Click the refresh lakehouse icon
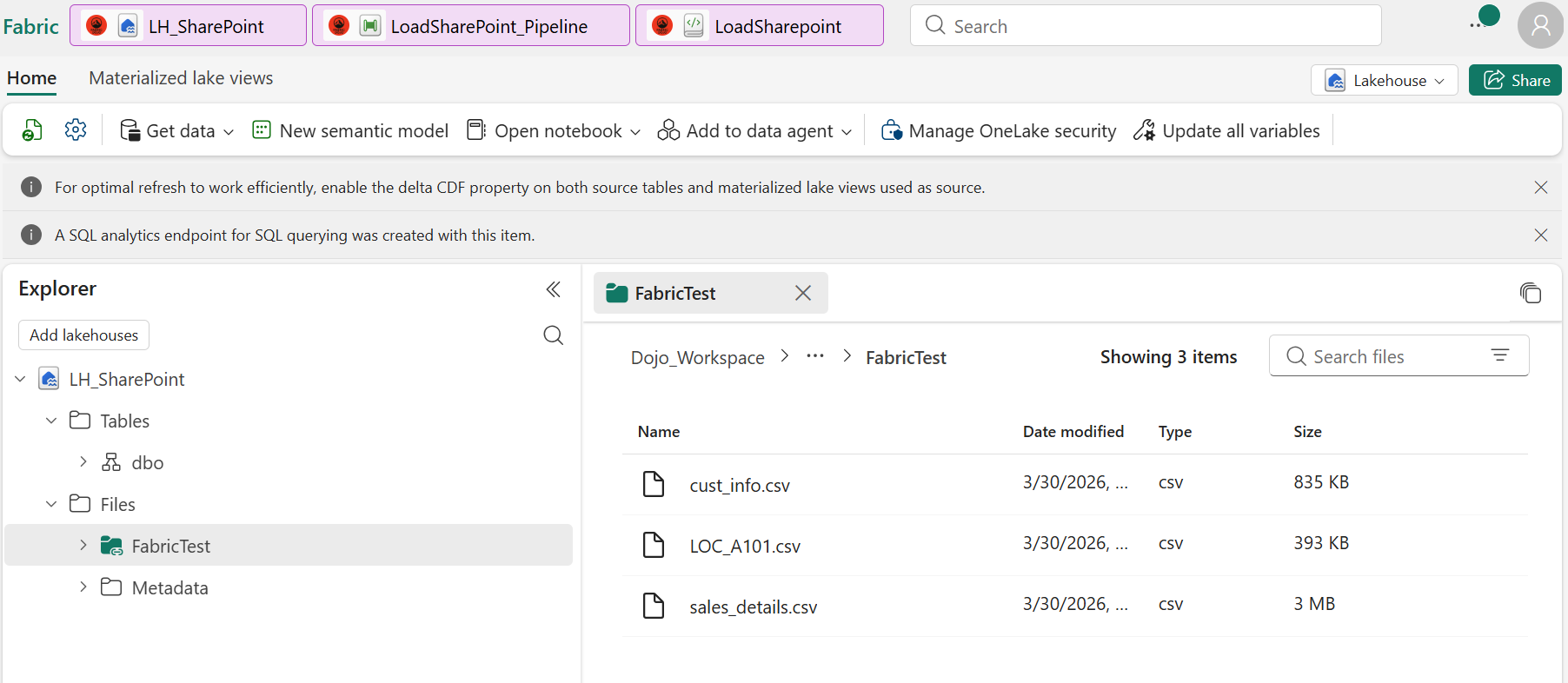This screenshot has width=1568, height=683. pyautogui.click(x=32, y=130)
